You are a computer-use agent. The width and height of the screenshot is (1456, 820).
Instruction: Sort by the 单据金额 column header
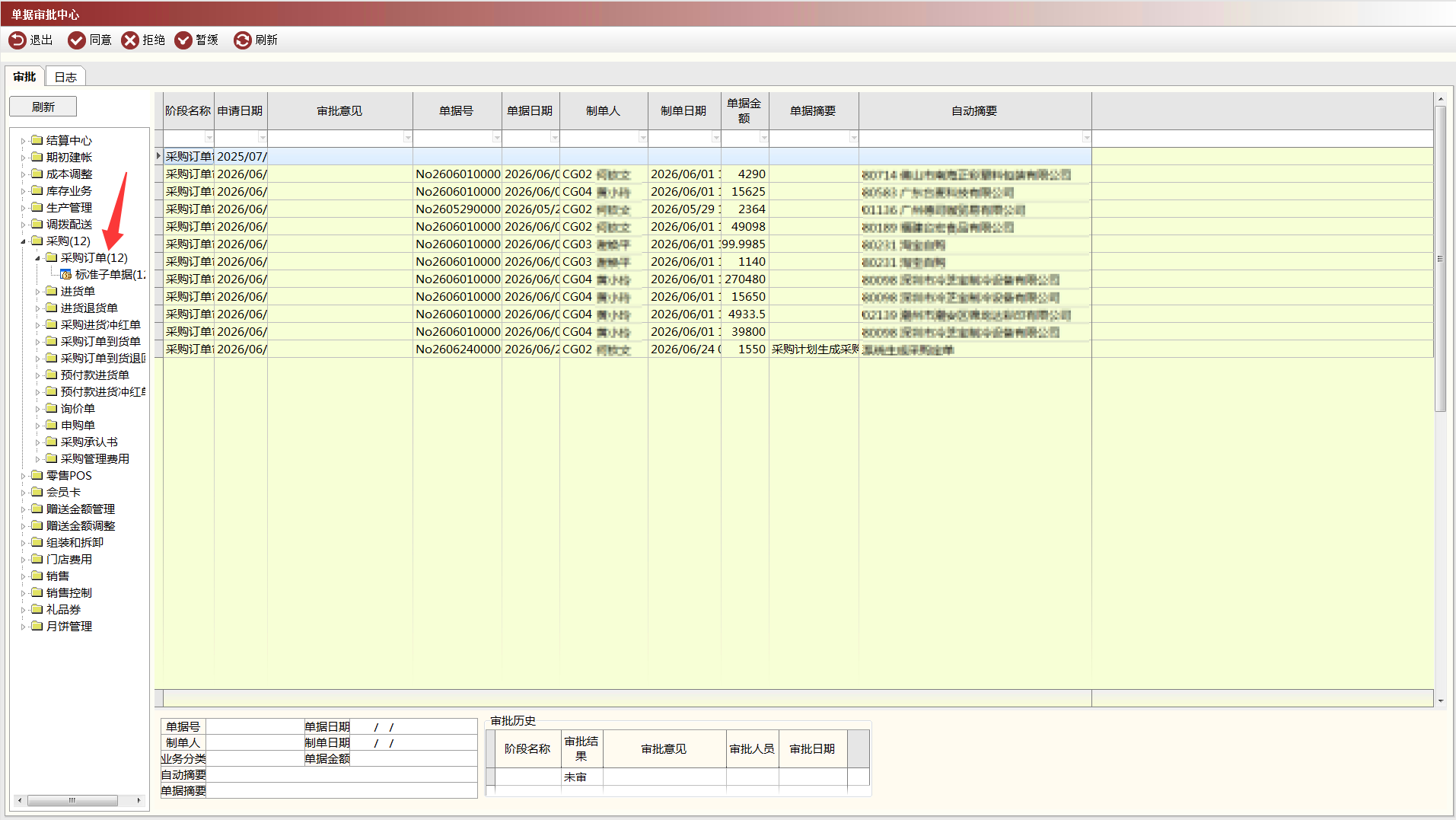click(x=744, y=111)
